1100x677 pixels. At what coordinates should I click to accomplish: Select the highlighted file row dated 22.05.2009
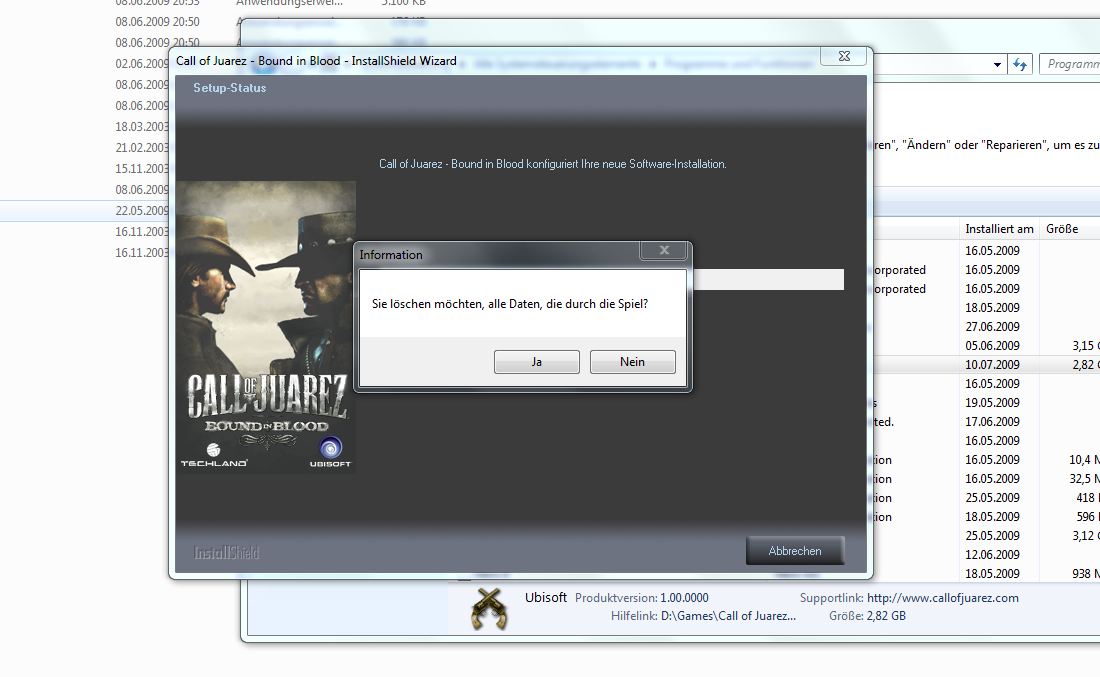[84, 210]
